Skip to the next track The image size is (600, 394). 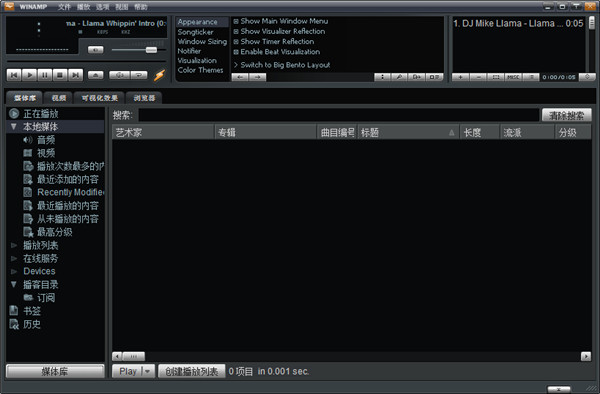(75, 75)
